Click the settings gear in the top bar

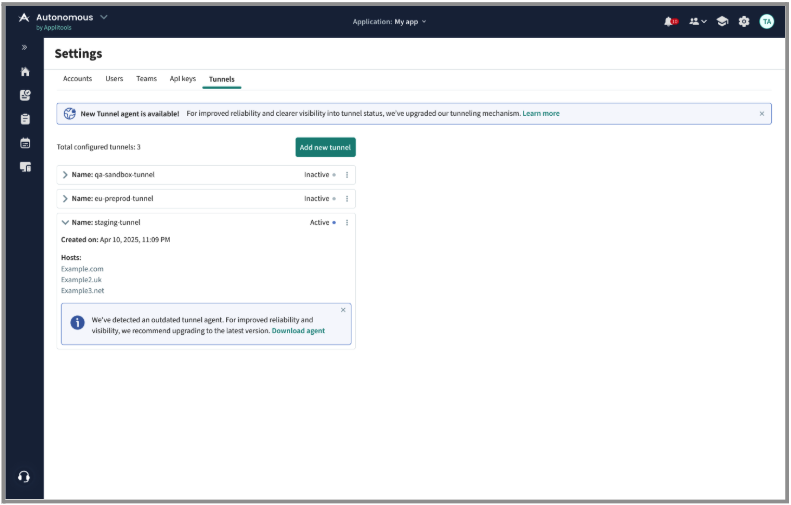click(744, 21)
